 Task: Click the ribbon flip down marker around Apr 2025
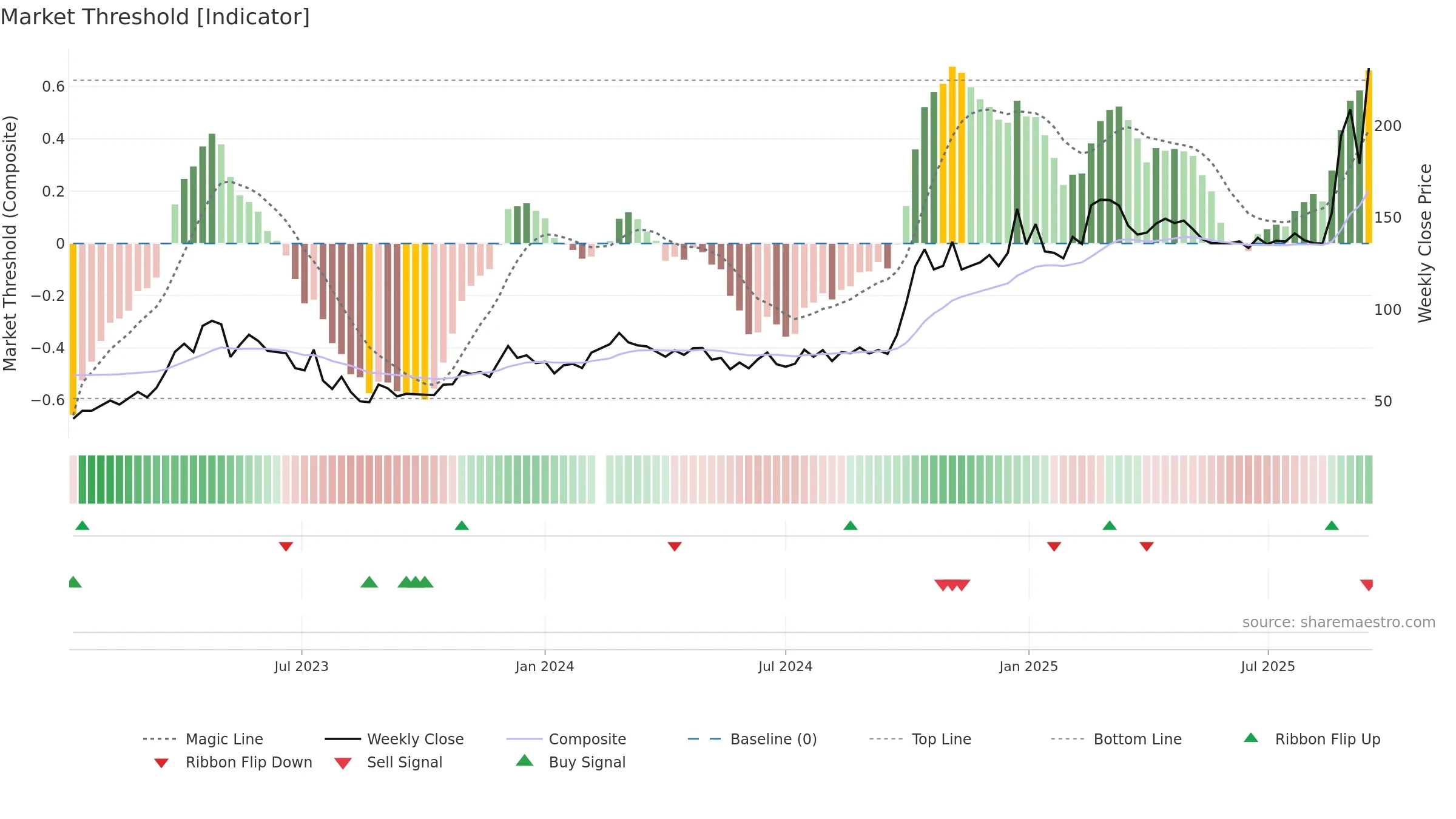(1147, 547)
